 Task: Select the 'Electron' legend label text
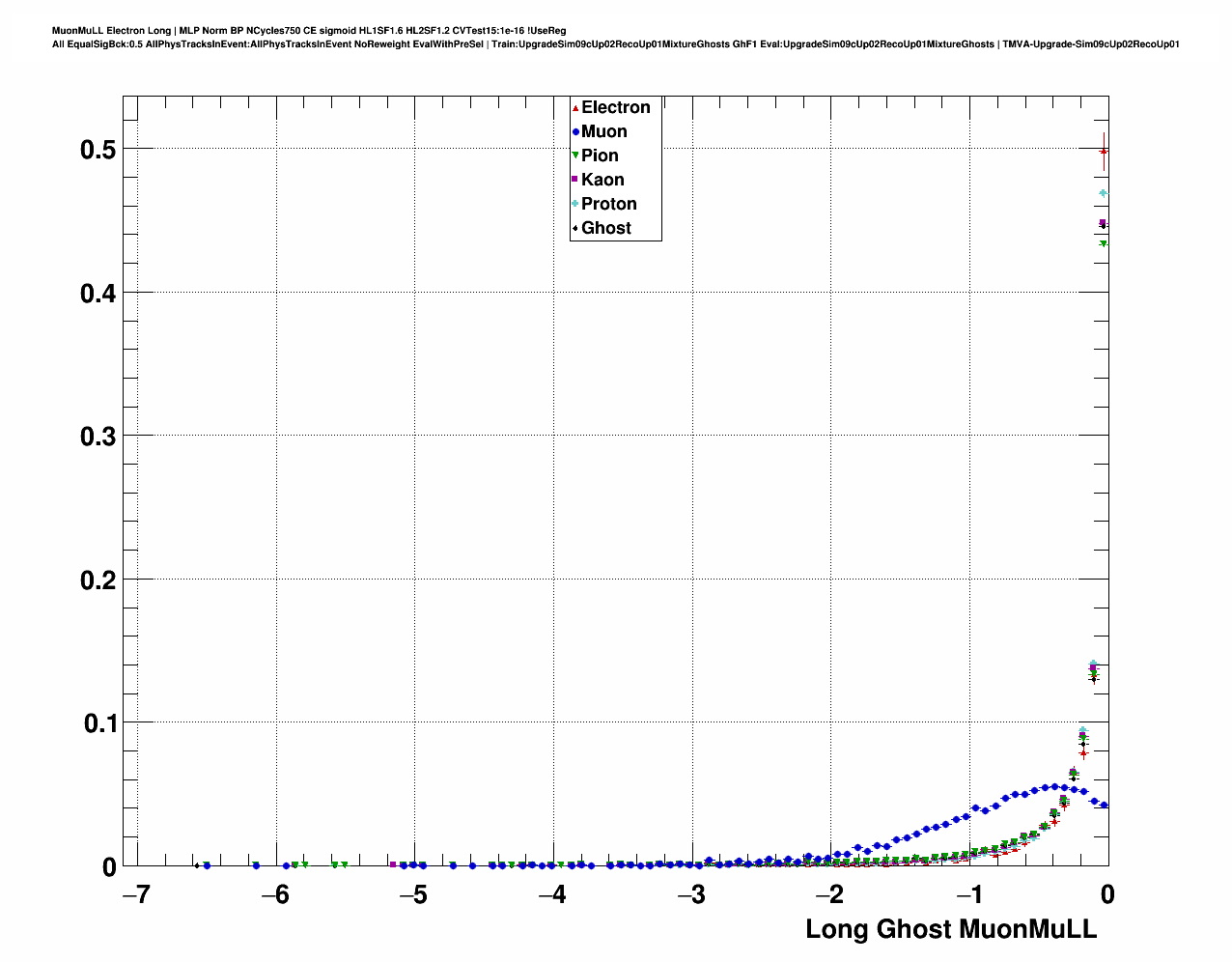click(615, 108)
